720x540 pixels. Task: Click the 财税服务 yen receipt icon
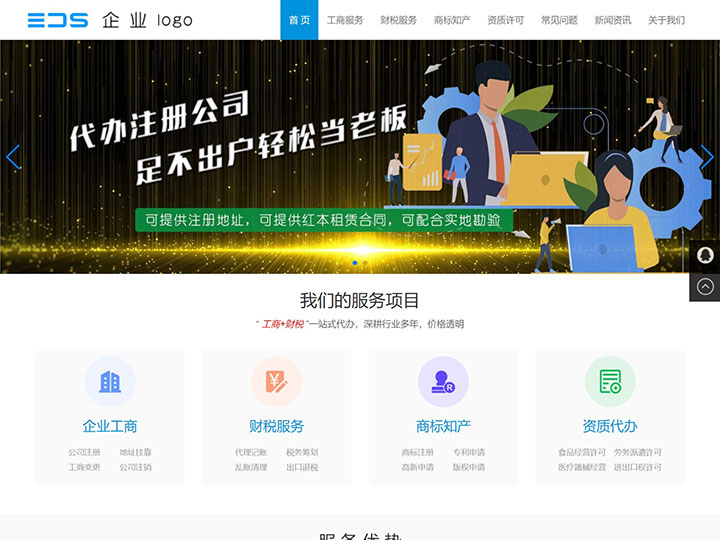(x=276, y=382)
